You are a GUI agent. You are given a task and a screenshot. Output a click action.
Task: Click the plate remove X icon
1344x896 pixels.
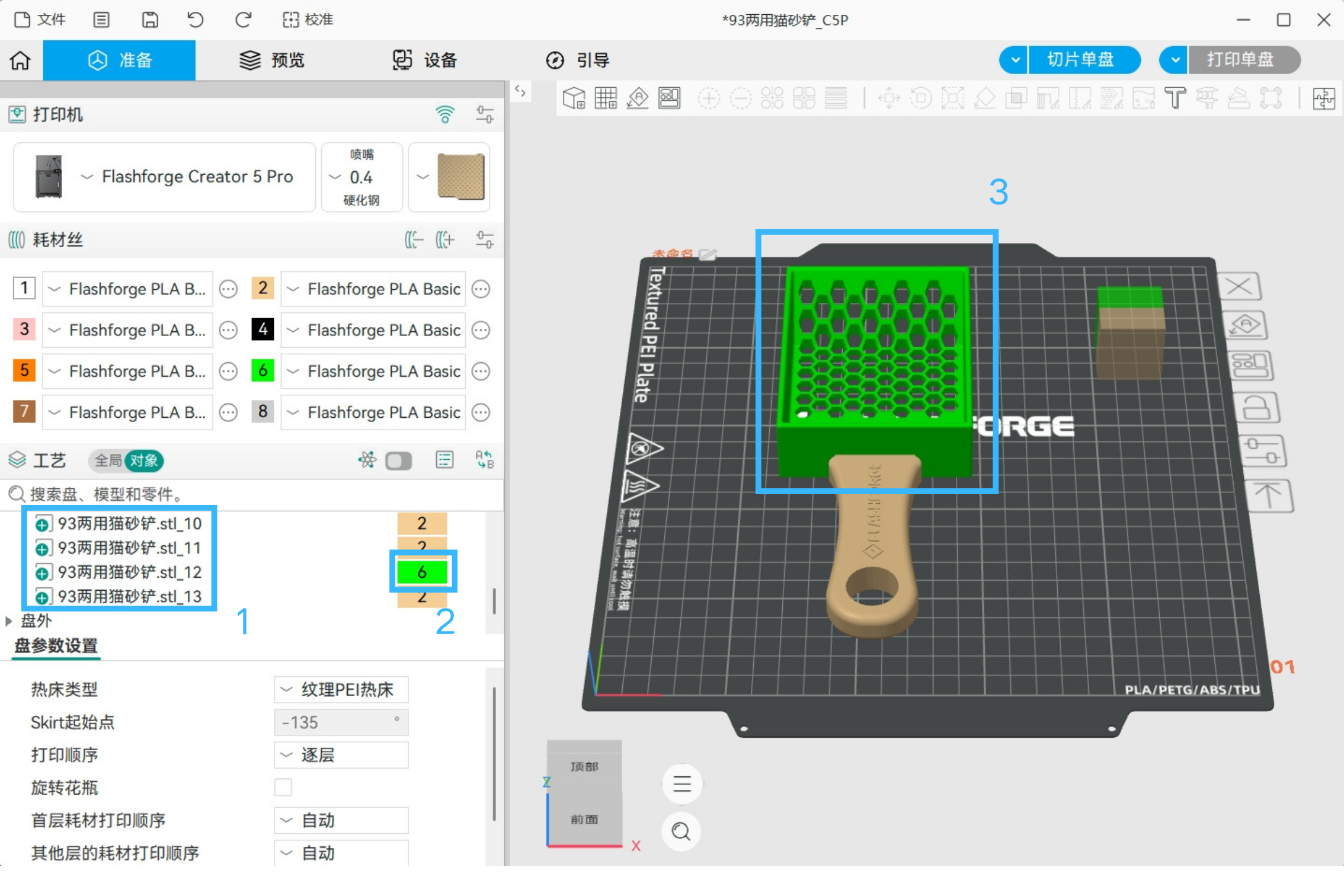(1239, 287)
